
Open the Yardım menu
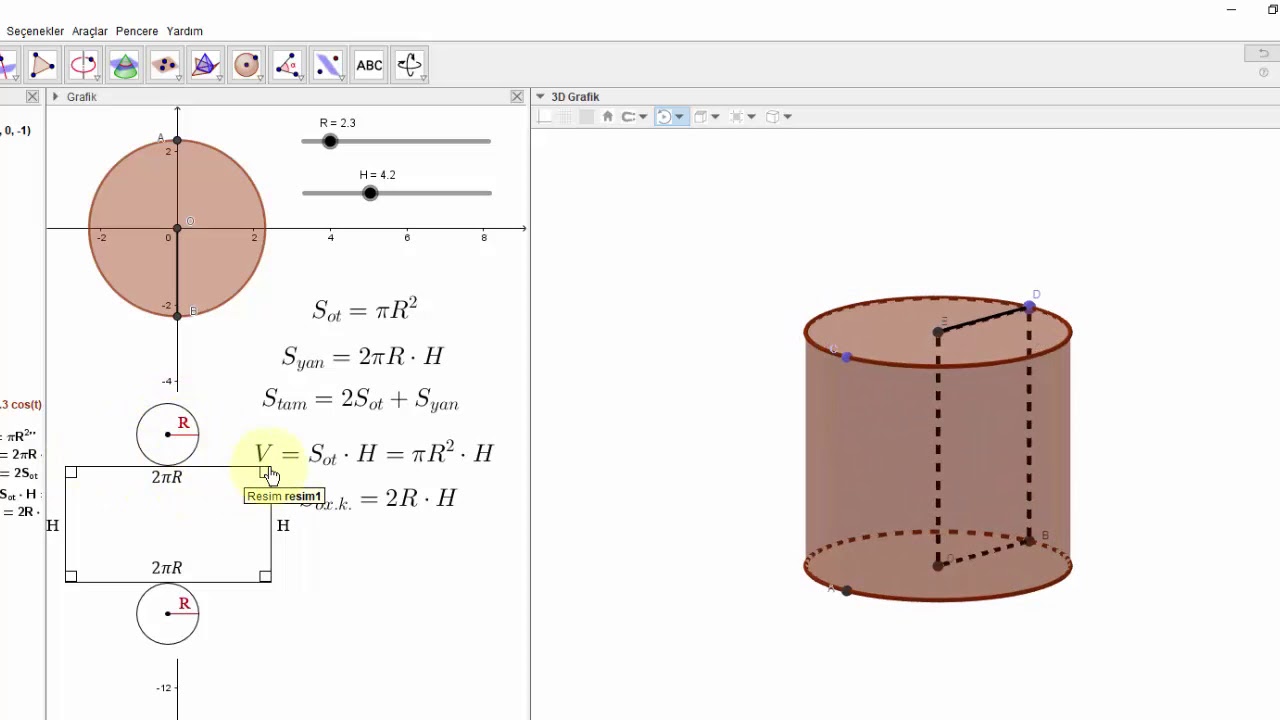(x=185, y=31)
